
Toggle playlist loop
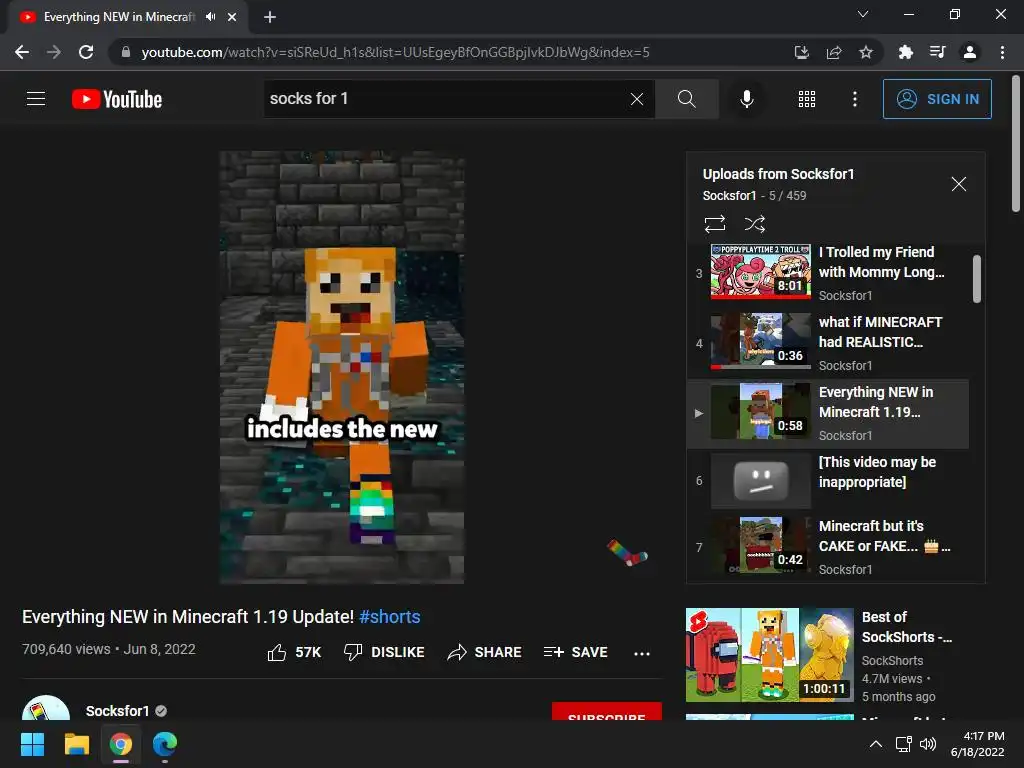pyautogui.click(x=715, y=224)
